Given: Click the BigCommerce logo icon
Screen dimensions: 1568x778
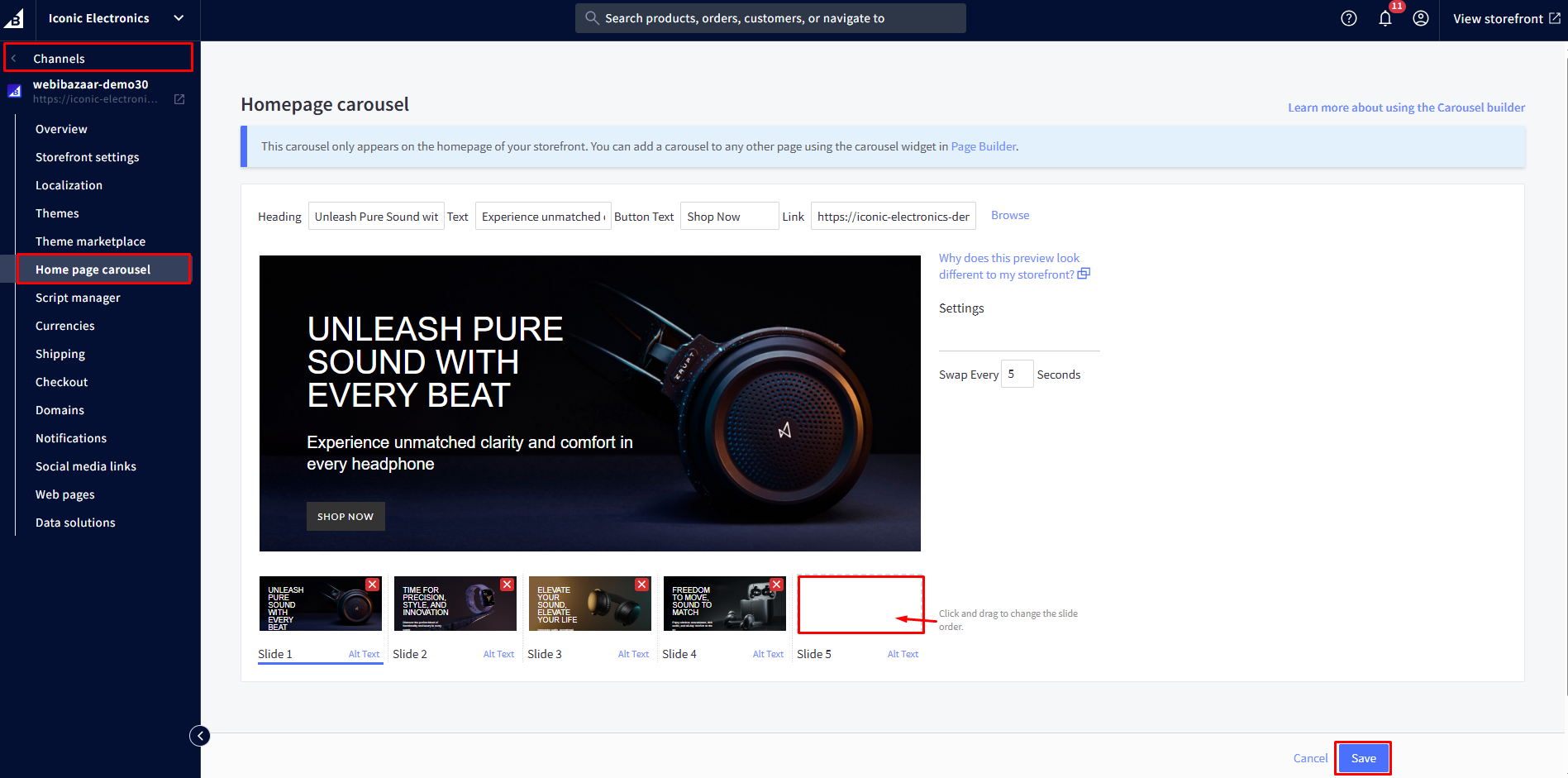Looking at the screenshot, I should 14,18.
